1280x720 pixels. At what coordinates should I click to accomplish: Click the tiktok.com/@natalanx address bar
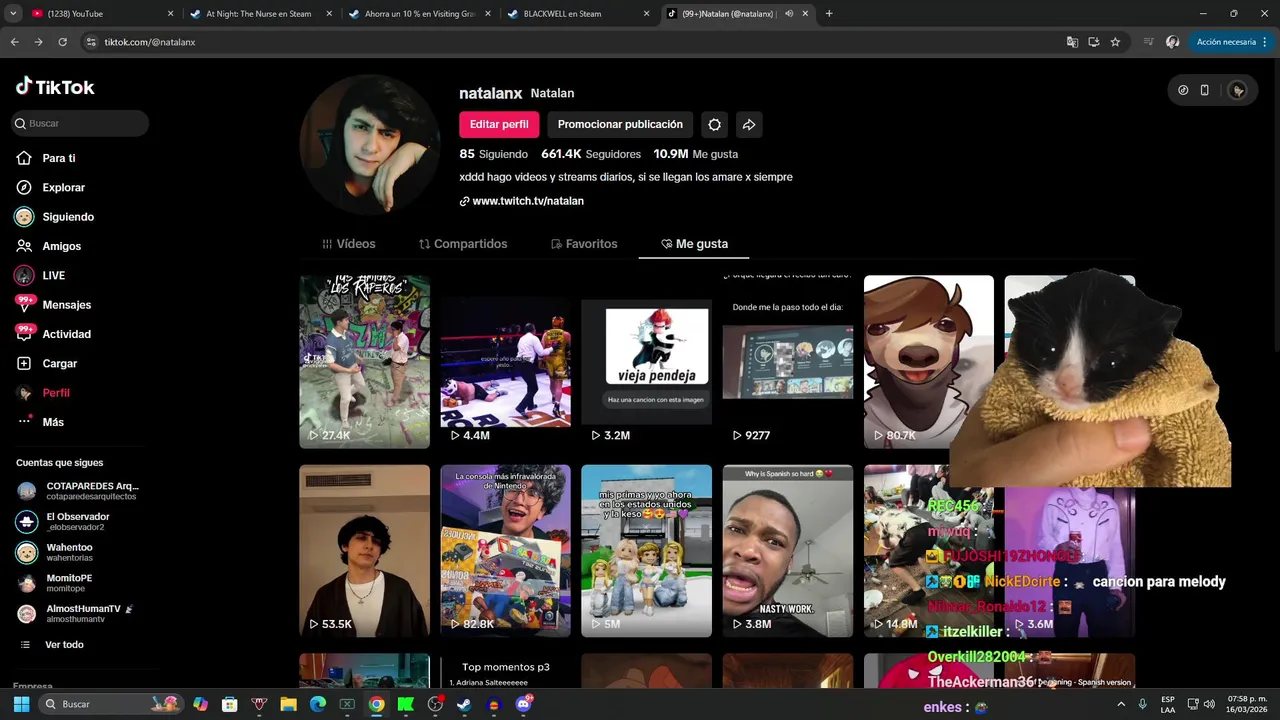click(570, 42)
